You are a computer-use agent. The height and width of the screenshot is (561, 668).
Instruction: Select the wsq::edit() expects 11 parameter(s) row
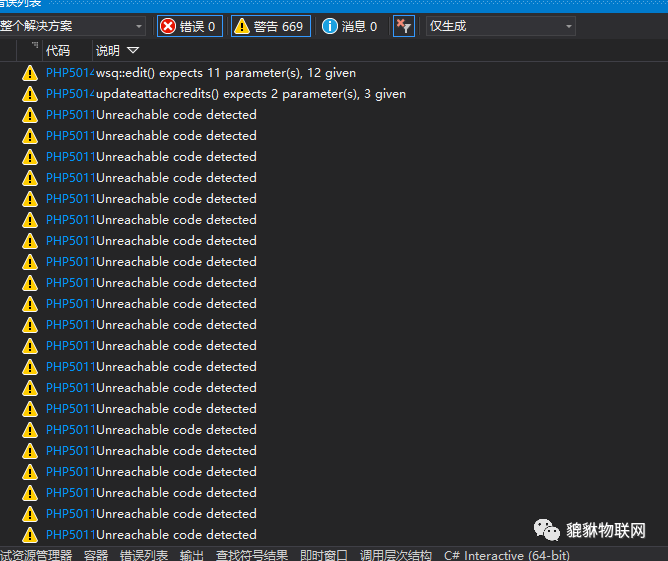click(334, 73)
